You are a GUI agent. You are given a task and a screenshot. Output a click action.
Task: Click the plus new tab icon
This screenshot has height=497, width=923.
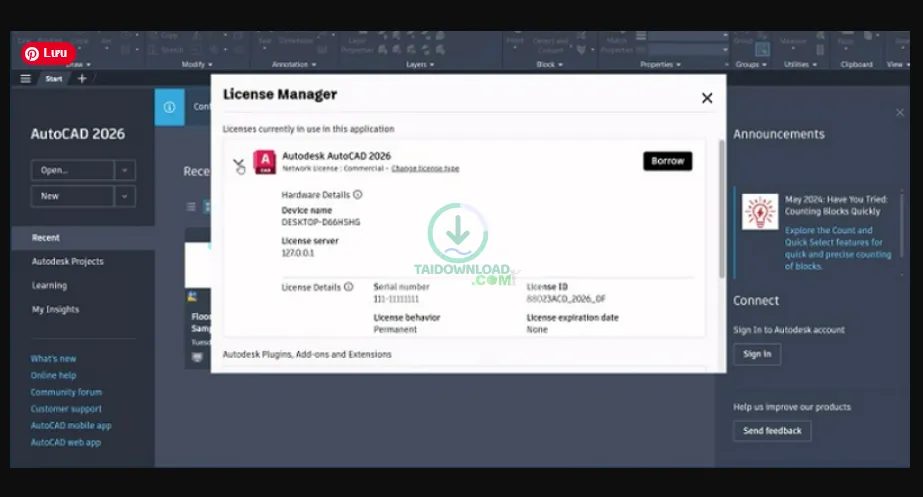point(82,78)
